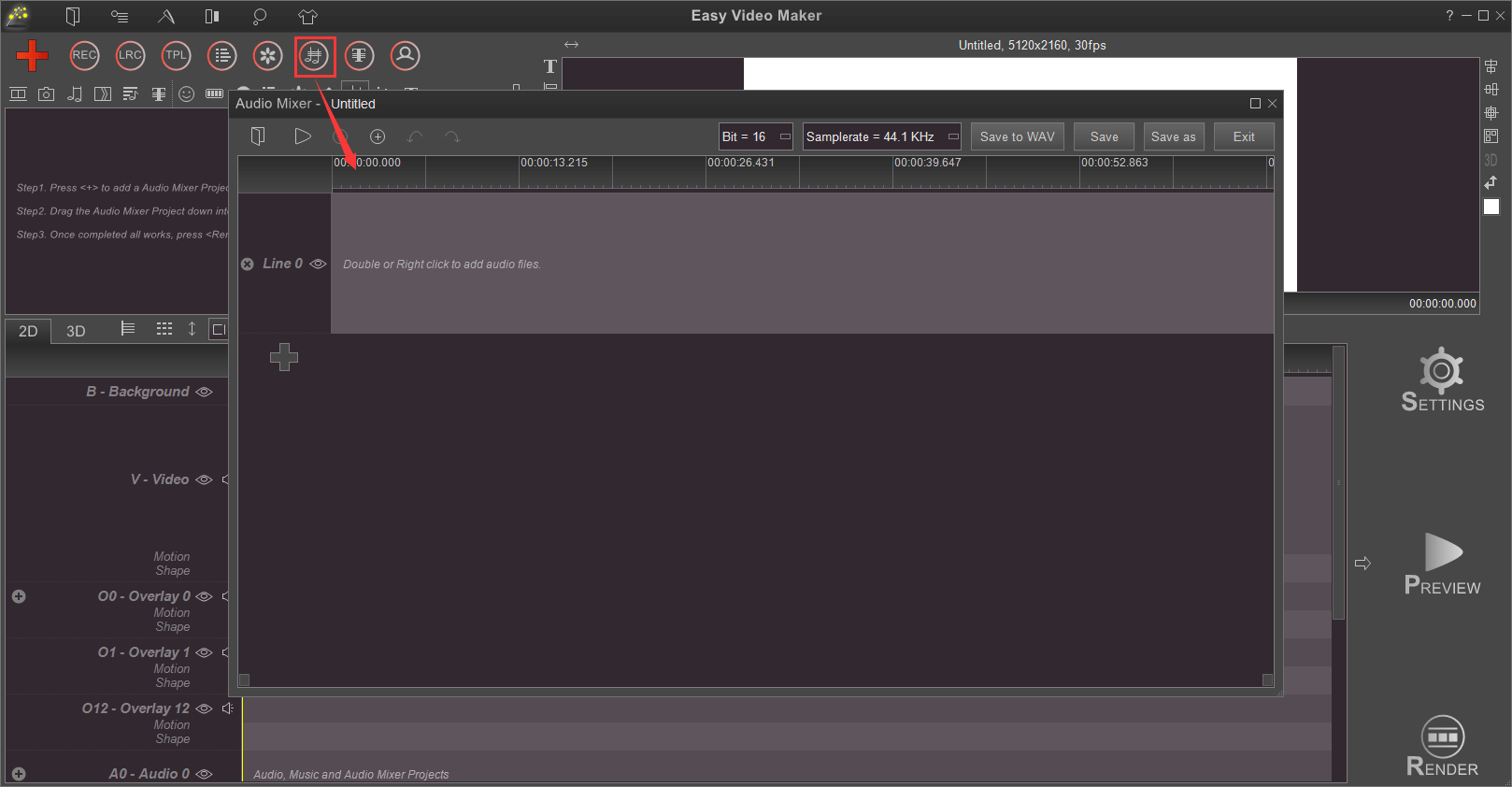
Task: Remove Line 0 with its X icon
Action: coord(248,265)
